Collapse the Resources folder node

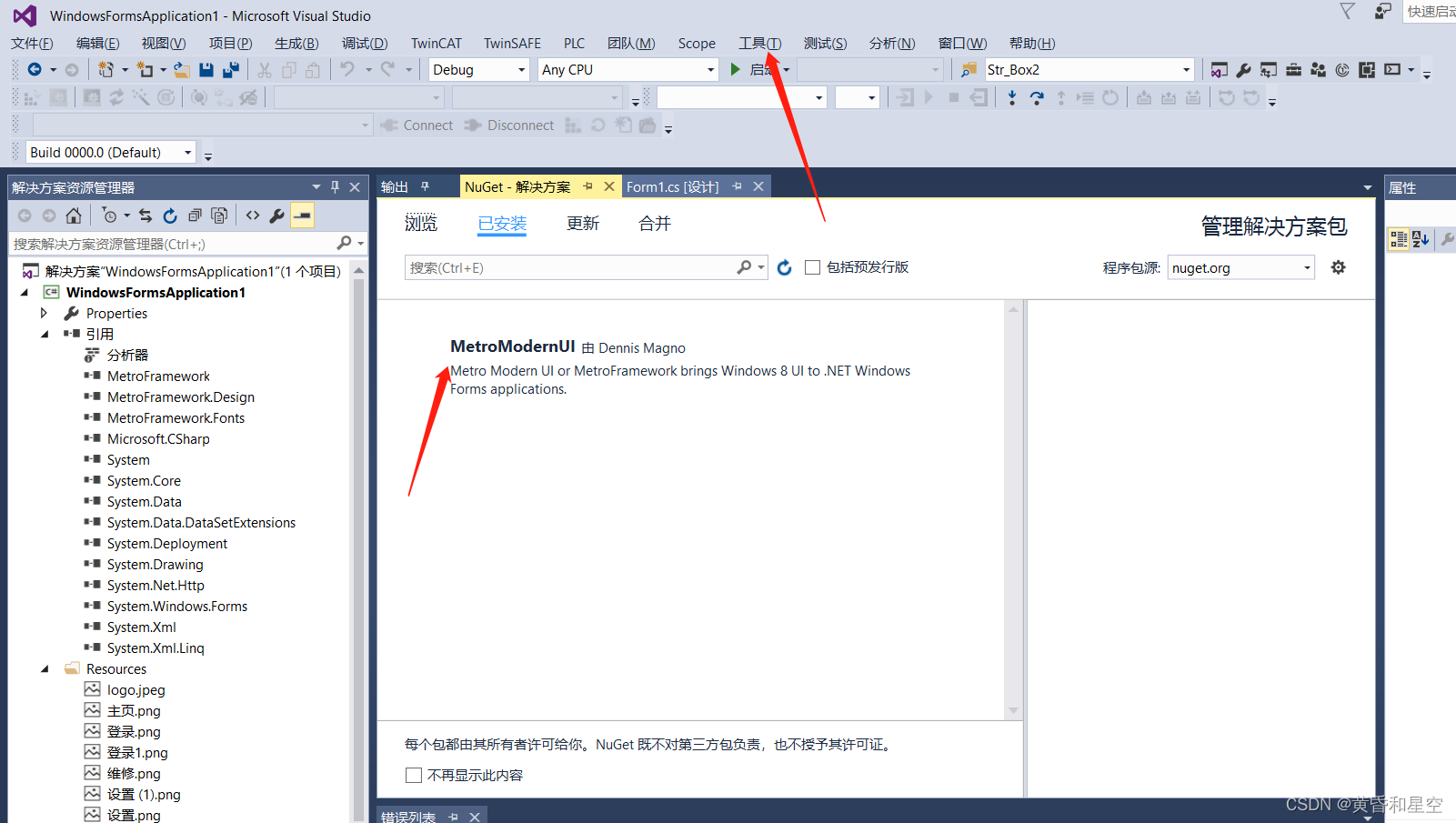(44, 668)
